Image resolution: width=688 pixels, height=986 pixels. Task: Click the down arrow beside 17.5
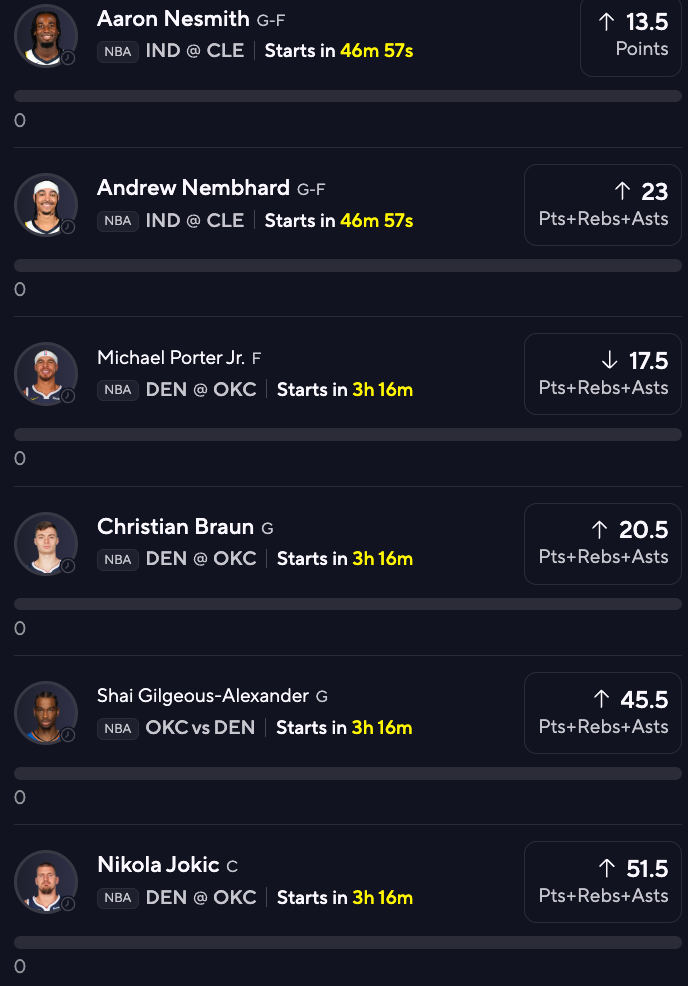610,361
